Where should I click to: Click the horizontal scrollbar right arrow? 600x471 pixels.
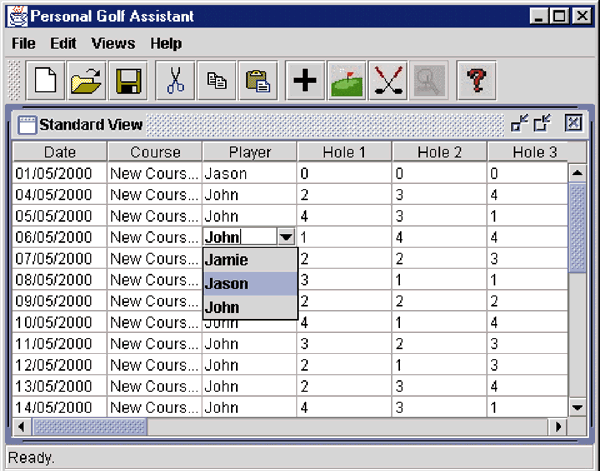point(558,426)
